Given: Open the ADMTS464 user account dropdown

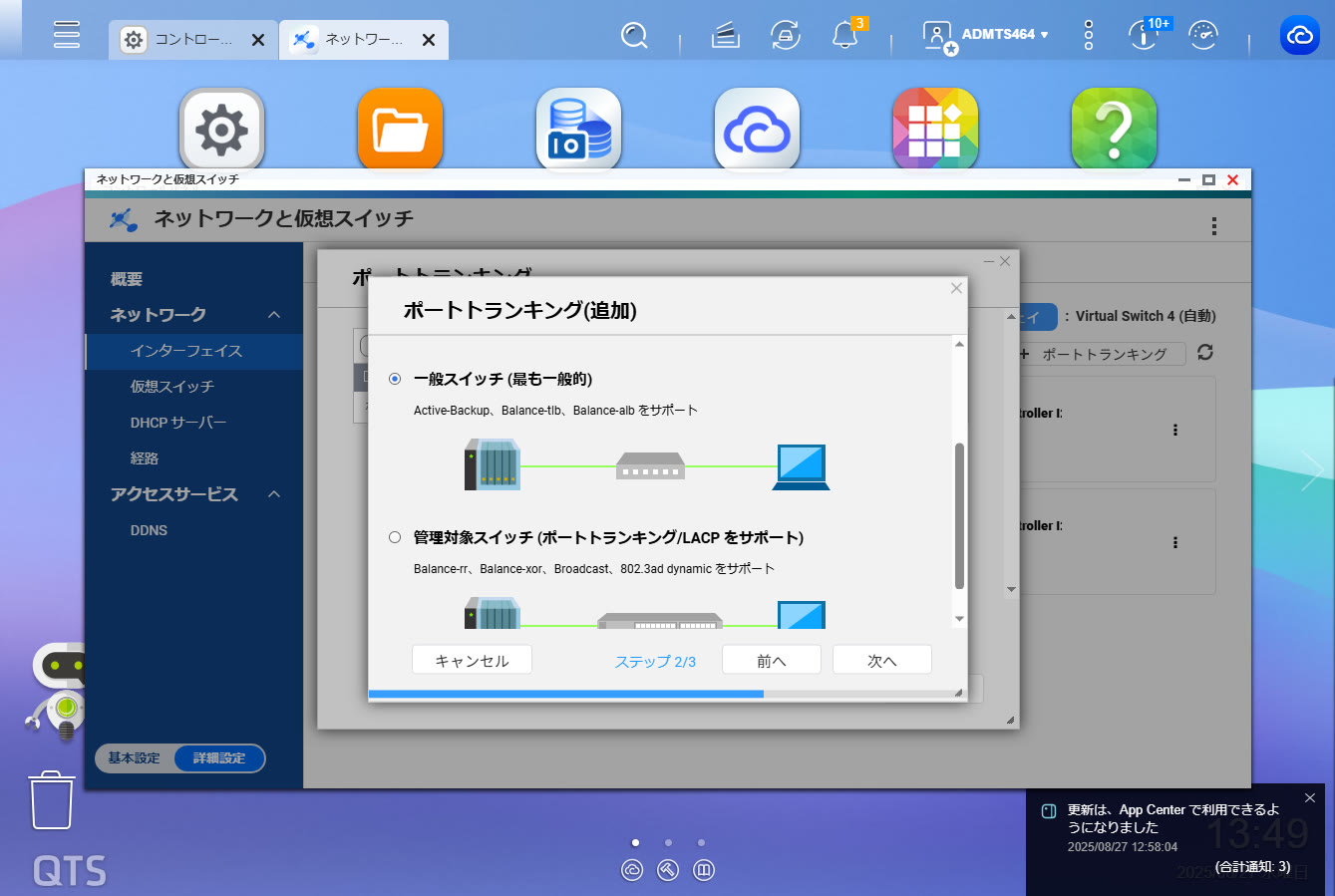Looking at the screenshot, I should (1004, 35).
